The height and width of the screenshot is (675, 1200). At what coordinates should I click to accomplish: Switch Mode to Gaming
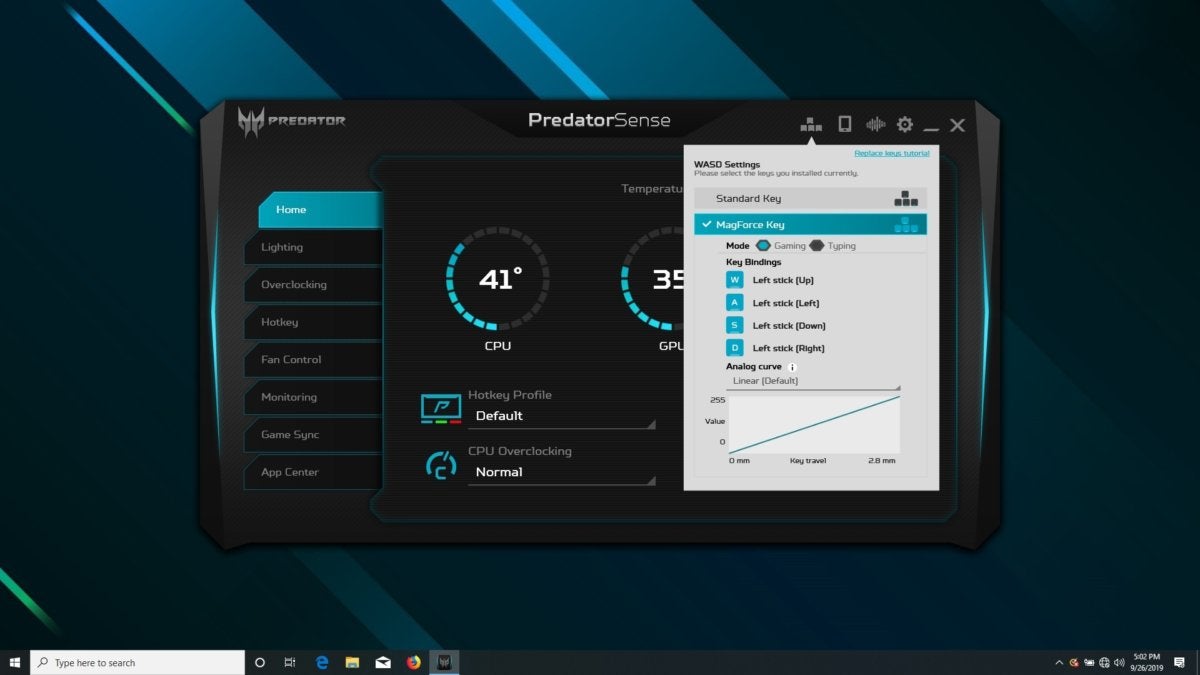780,245
